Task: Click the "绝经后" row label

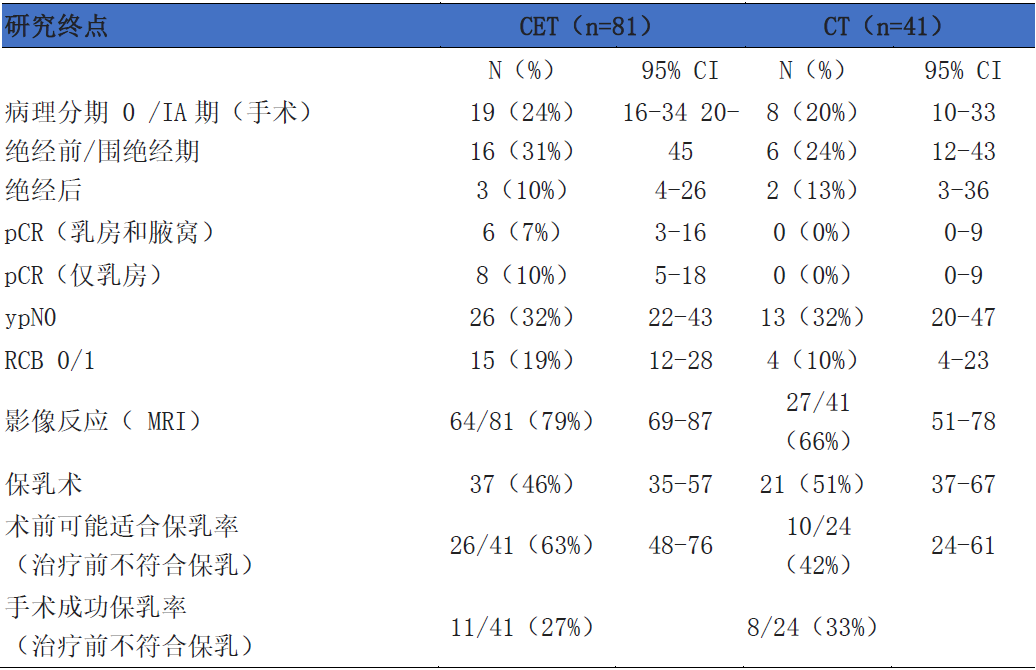Action: pos(44,190)
